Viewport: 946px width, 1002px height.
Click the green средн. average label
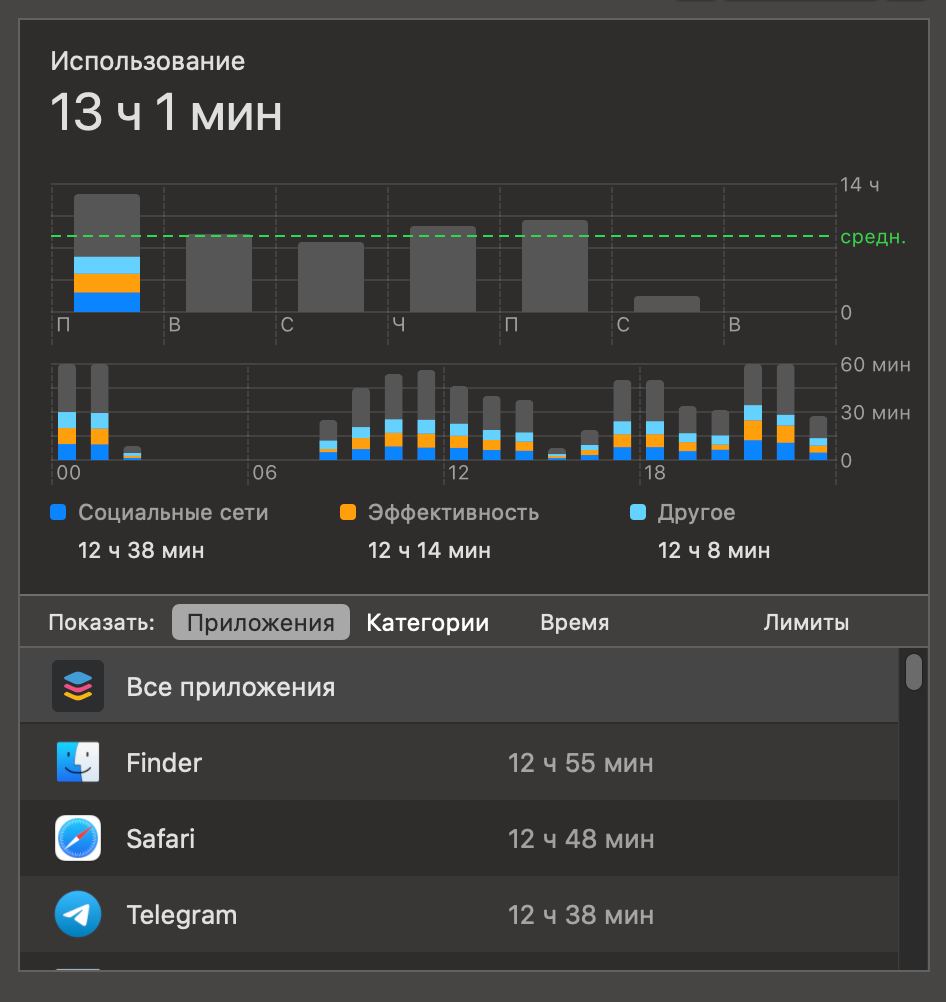point(872,236)
